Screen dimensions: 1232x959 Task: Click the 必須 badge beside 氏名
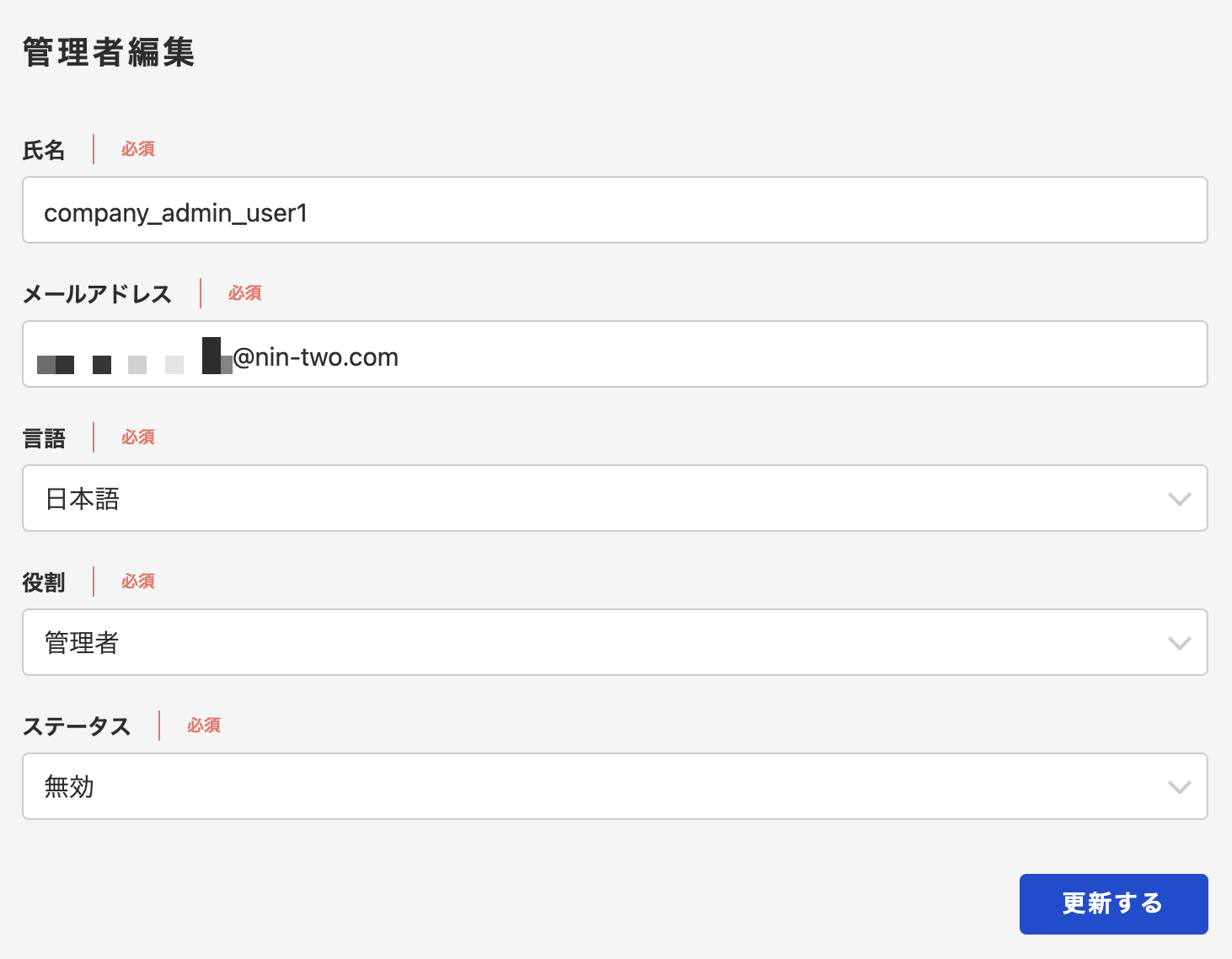pyautogui.click(x=138, y=149)
